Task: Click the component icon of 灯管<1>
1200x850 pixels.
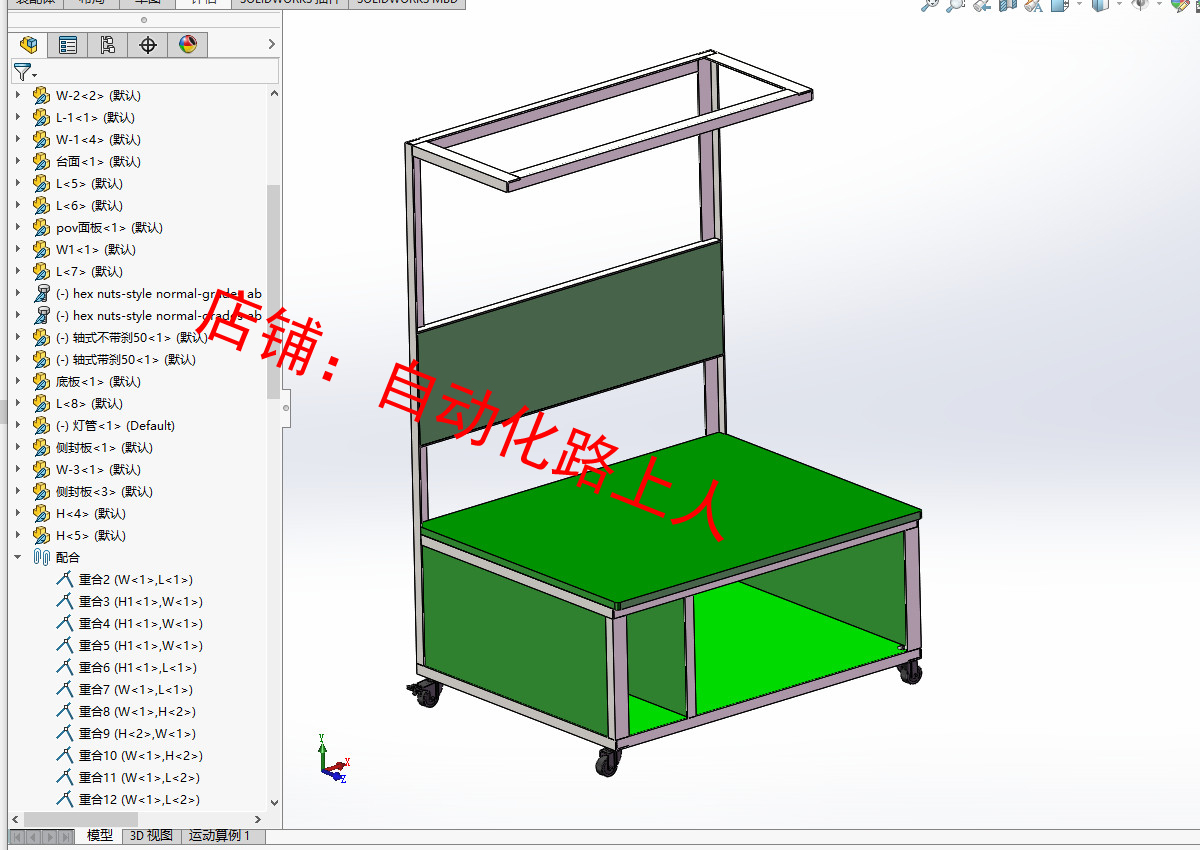Action: point(41,426)
